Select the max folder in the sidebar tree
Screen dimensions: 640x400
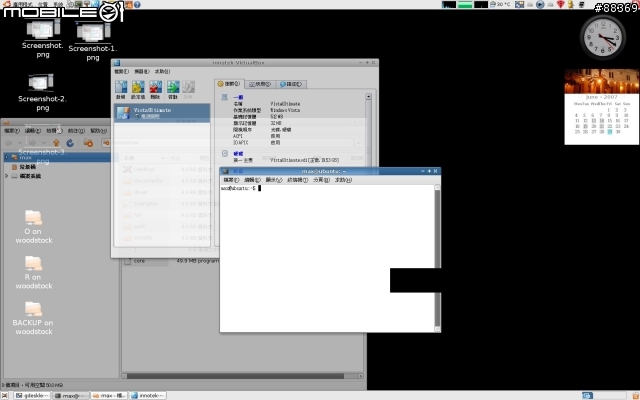point(25,158)
